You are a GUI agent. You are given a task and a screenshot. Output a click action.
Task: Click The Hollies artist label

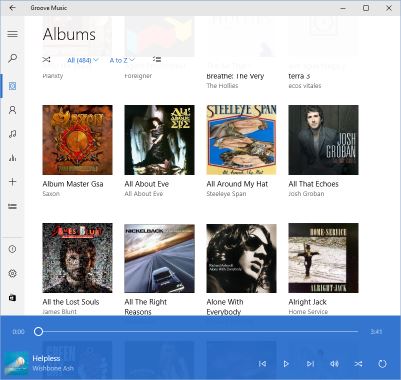[222, 86]
